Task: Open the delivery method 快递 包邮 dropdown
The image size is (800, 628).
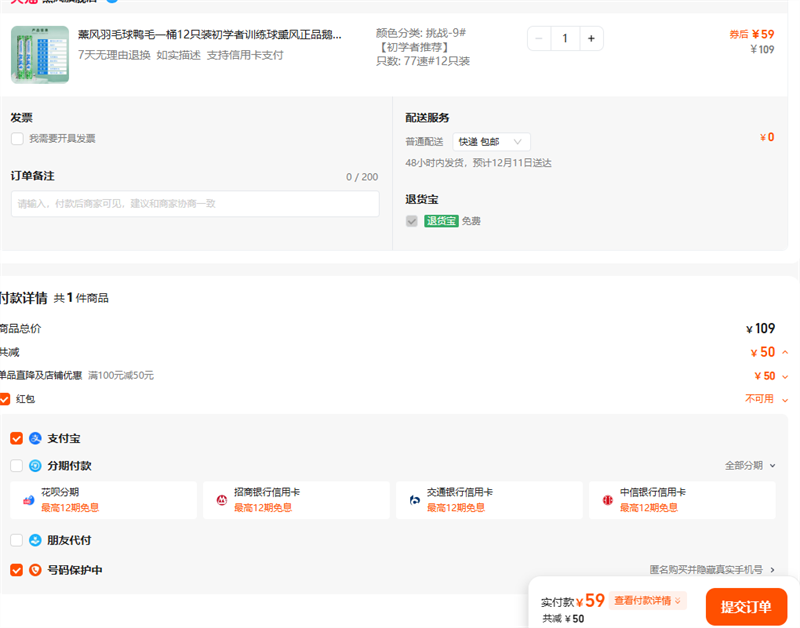Action: click(491, 142)
